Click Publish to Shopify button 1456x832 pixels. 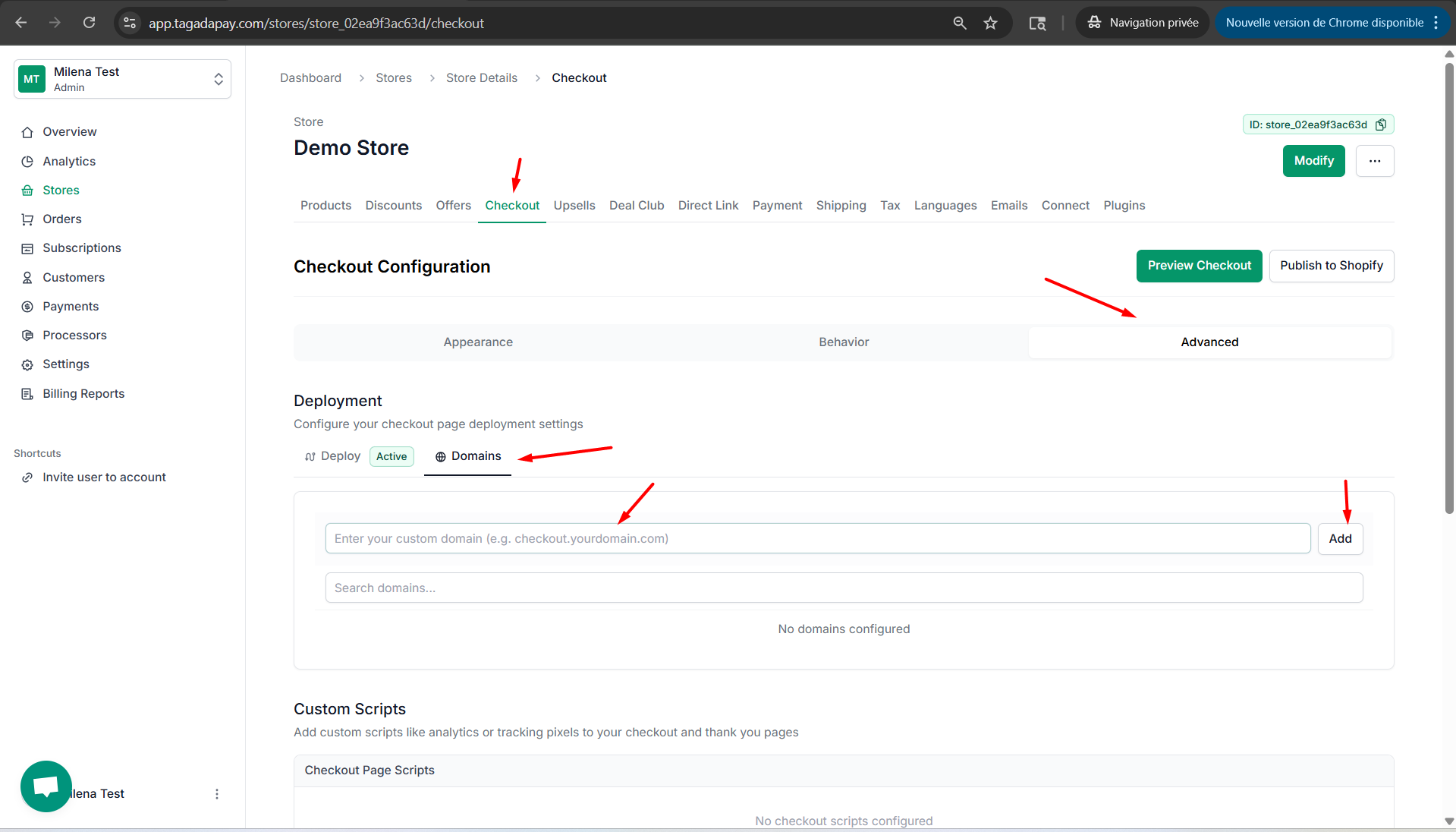(x=1332, y=266)
